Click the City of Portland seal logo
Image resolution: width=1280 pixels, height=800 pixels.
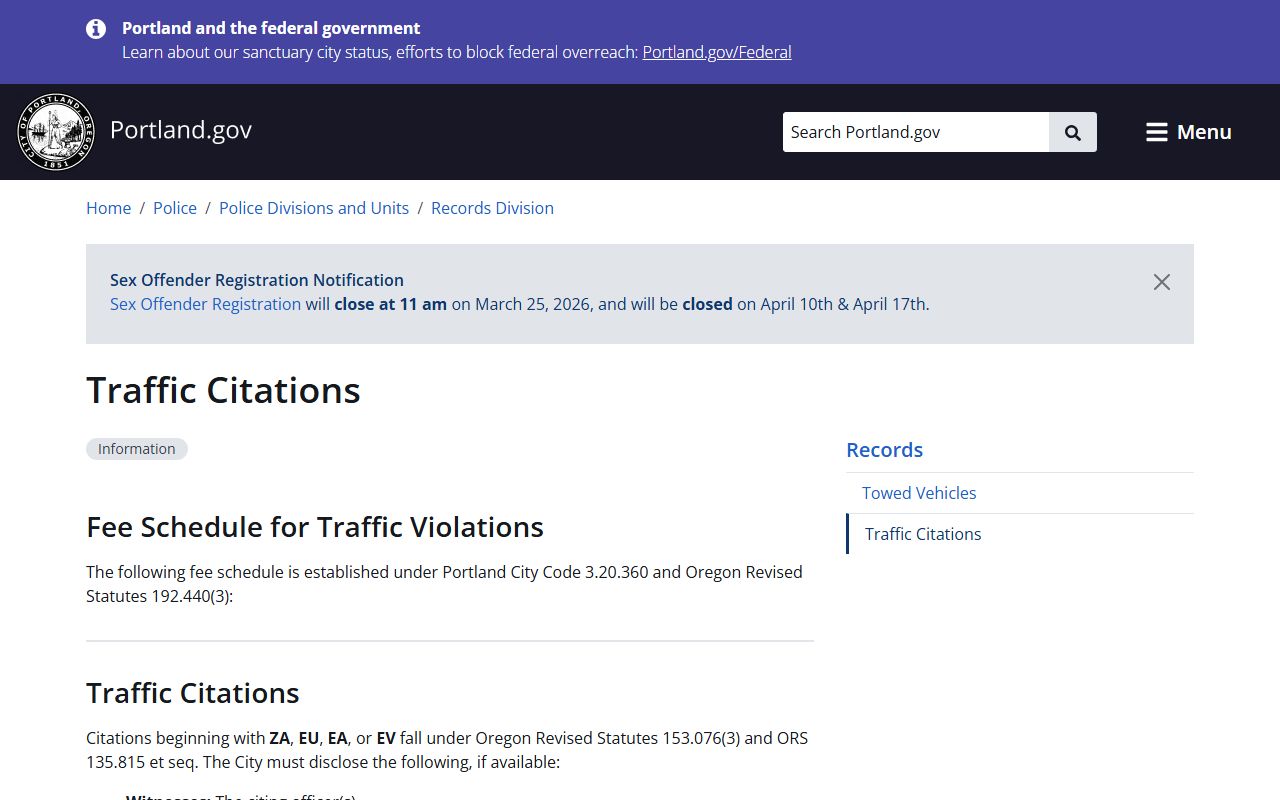56,132
